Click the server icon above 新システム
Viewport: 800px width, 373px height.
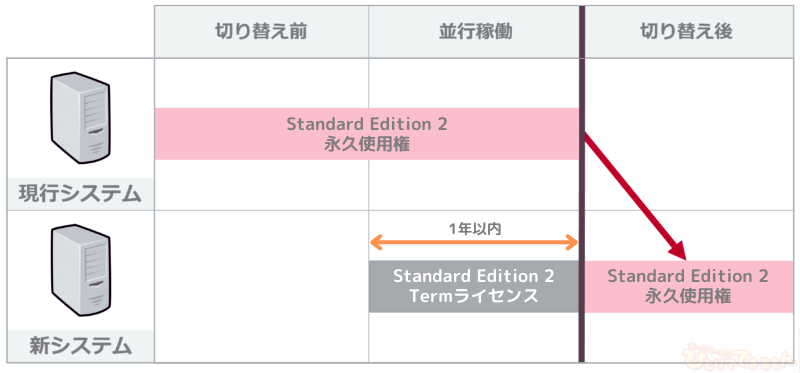[x=81, y=270]
